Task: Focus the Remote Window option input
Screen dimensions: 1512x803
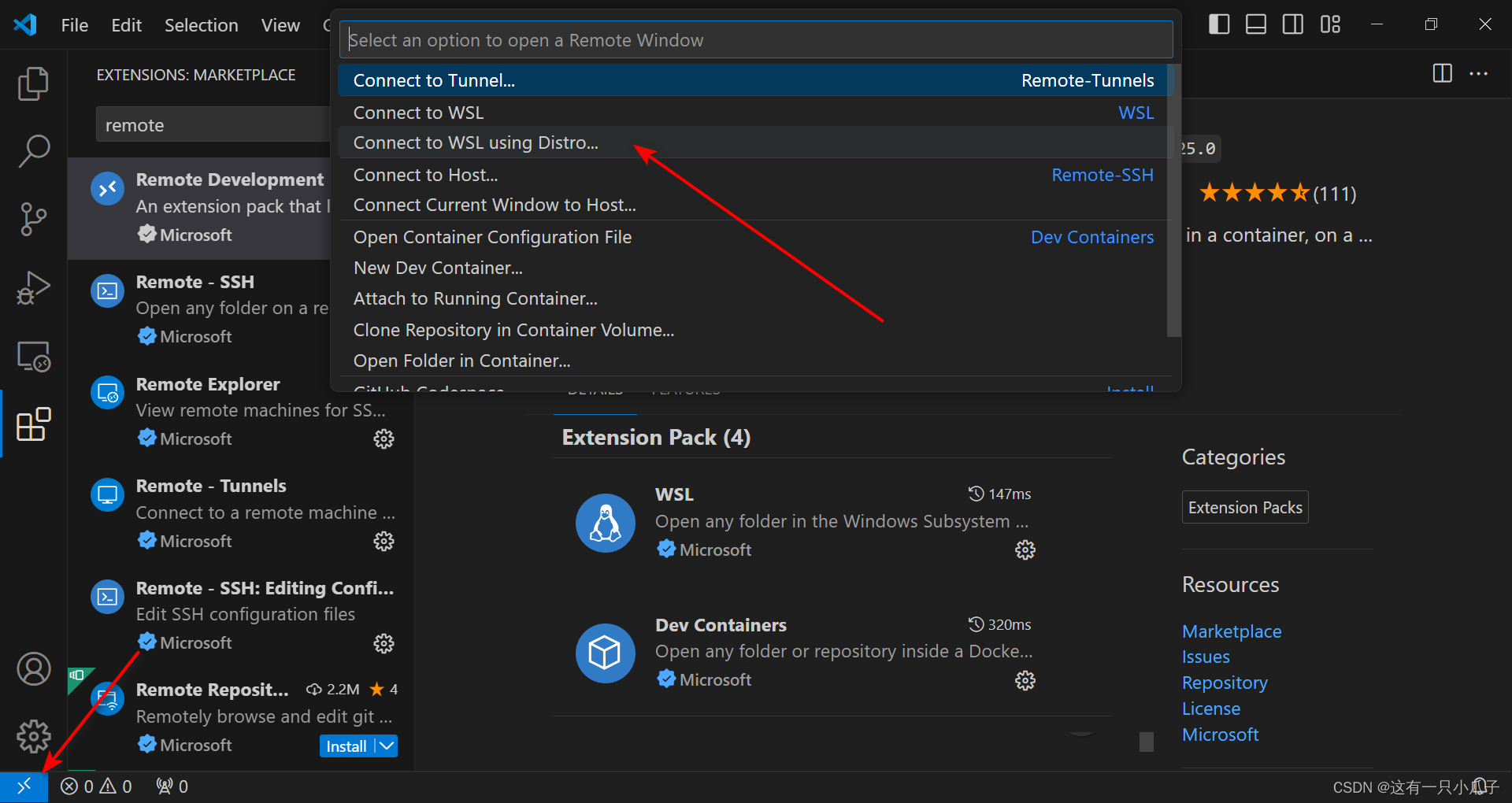Action: tap(756, 39)
